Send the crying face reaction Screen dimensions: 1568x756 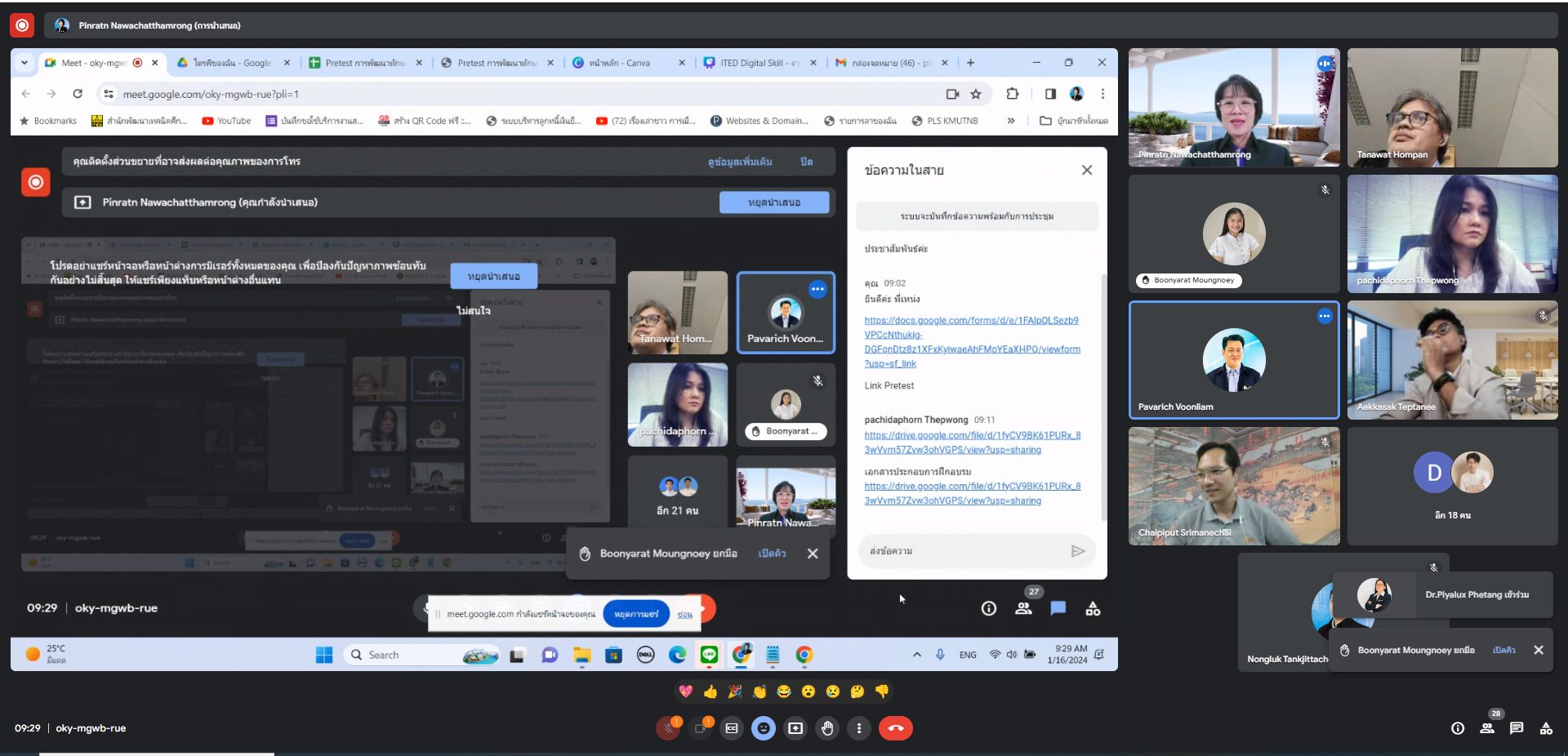(x=833, y=692)
